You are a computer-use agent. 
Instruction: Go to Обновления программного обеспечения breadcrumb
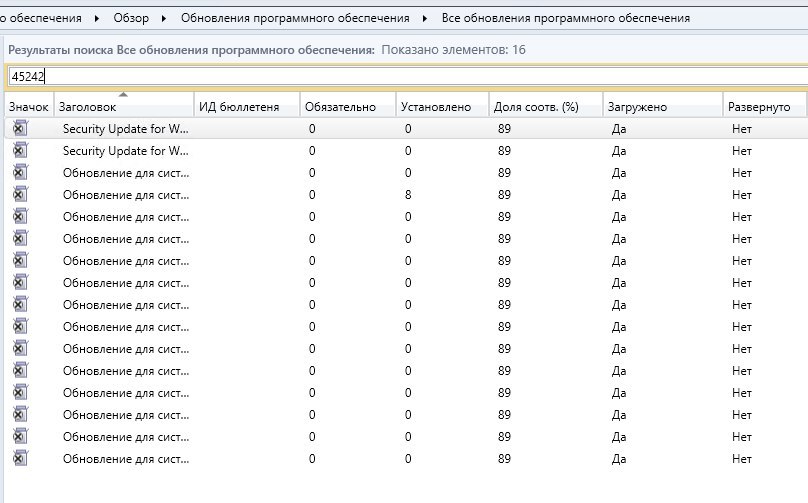tap(295, 18)
